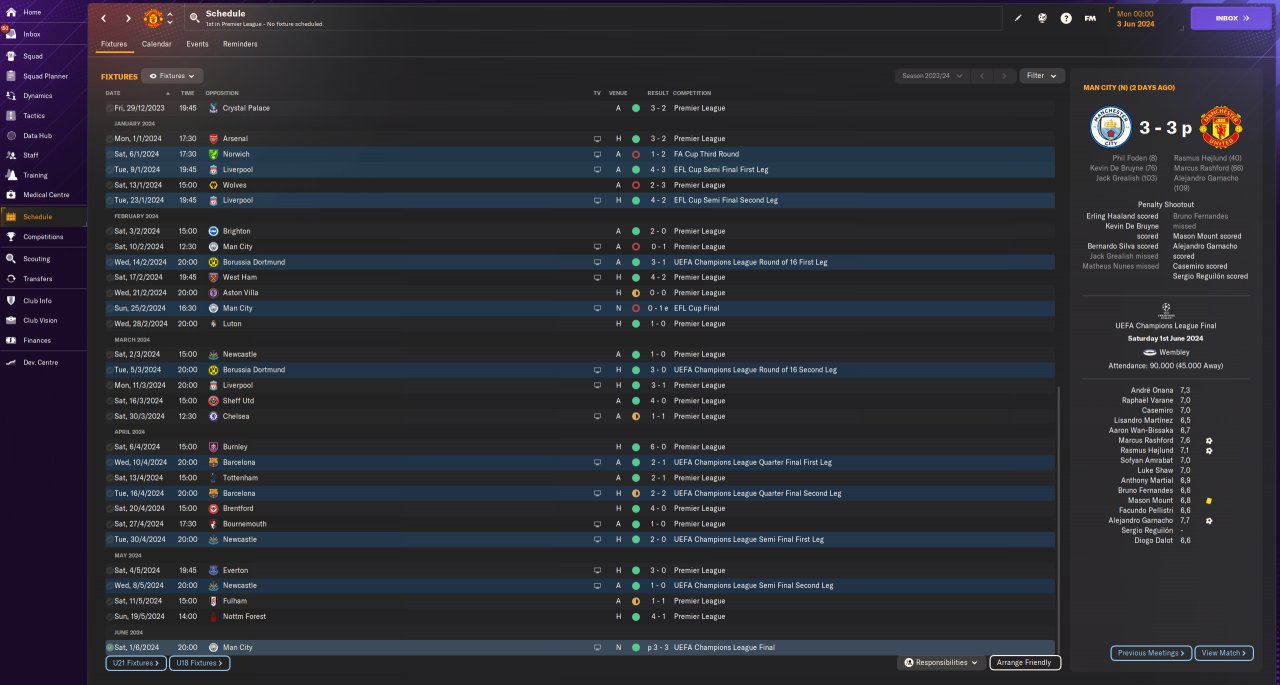Open Squad Planner from sidebar
This screenshot has height=685, width=1280.
tap(43, 76)
